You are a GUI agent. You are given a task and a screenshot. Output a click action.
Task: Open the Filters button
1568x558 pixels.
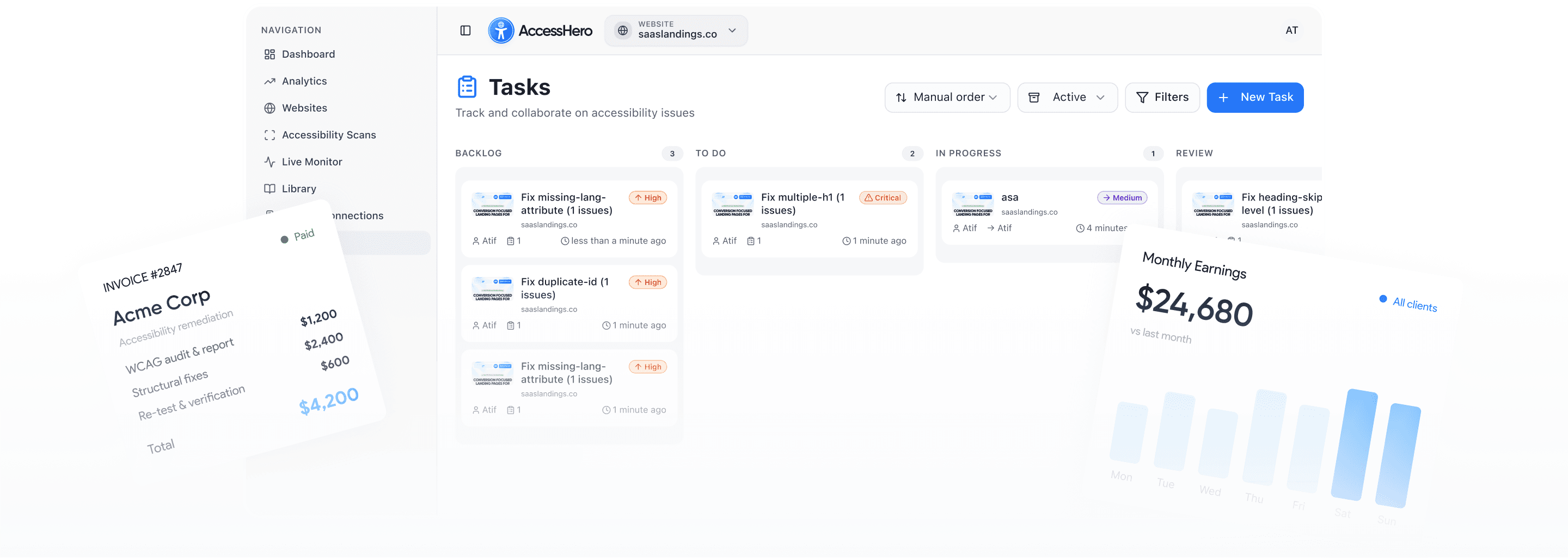(1162, 98)
